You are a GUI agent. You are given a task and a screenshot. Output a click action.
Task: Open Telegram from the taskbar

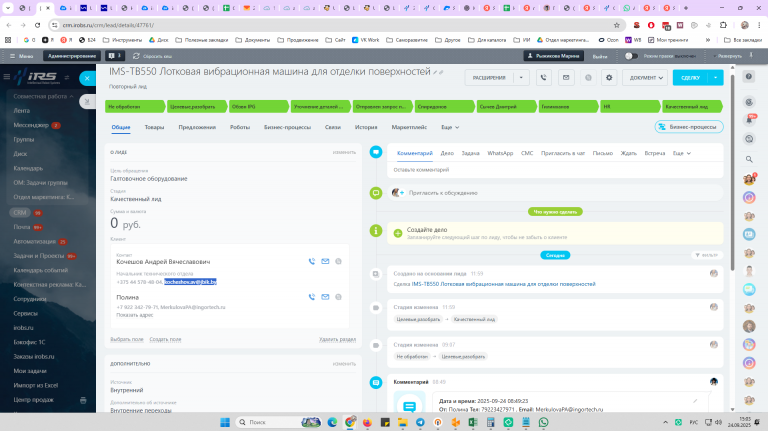(420, 422)
